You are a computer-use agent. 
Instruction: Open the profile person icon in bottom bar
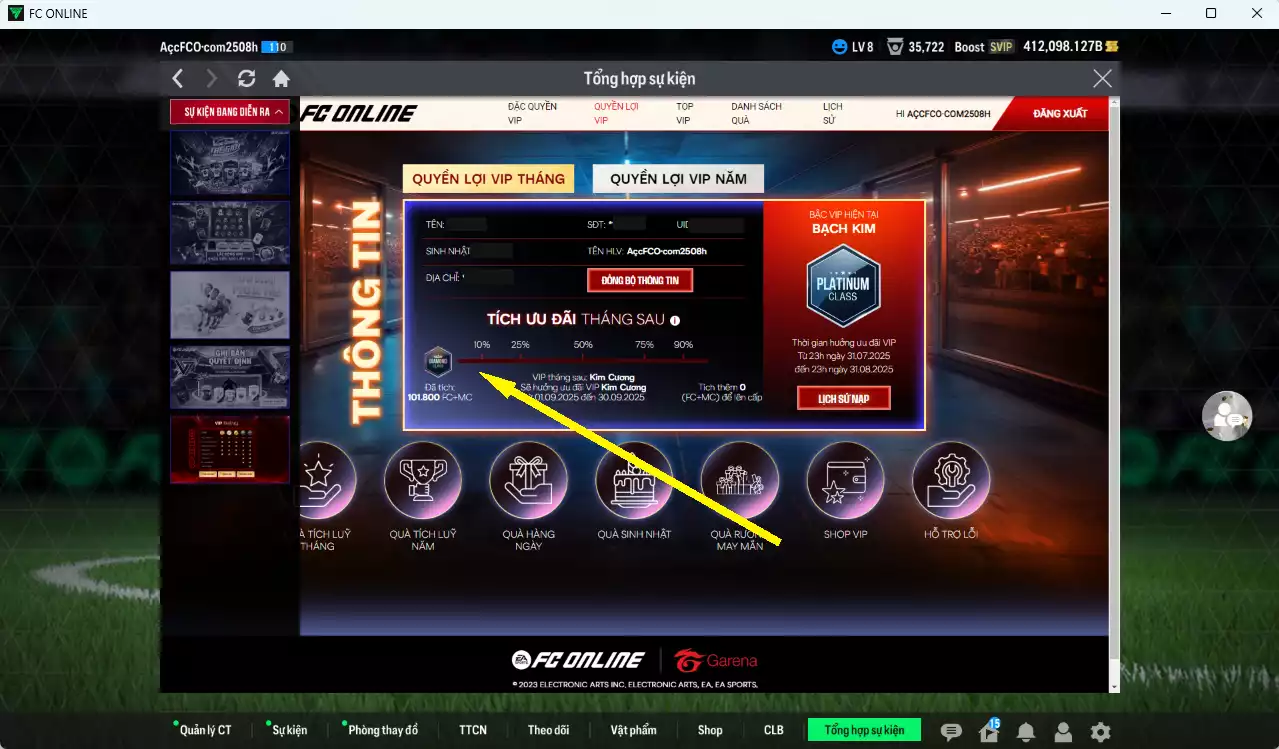pyautogui.click(x=1063, y=732)
